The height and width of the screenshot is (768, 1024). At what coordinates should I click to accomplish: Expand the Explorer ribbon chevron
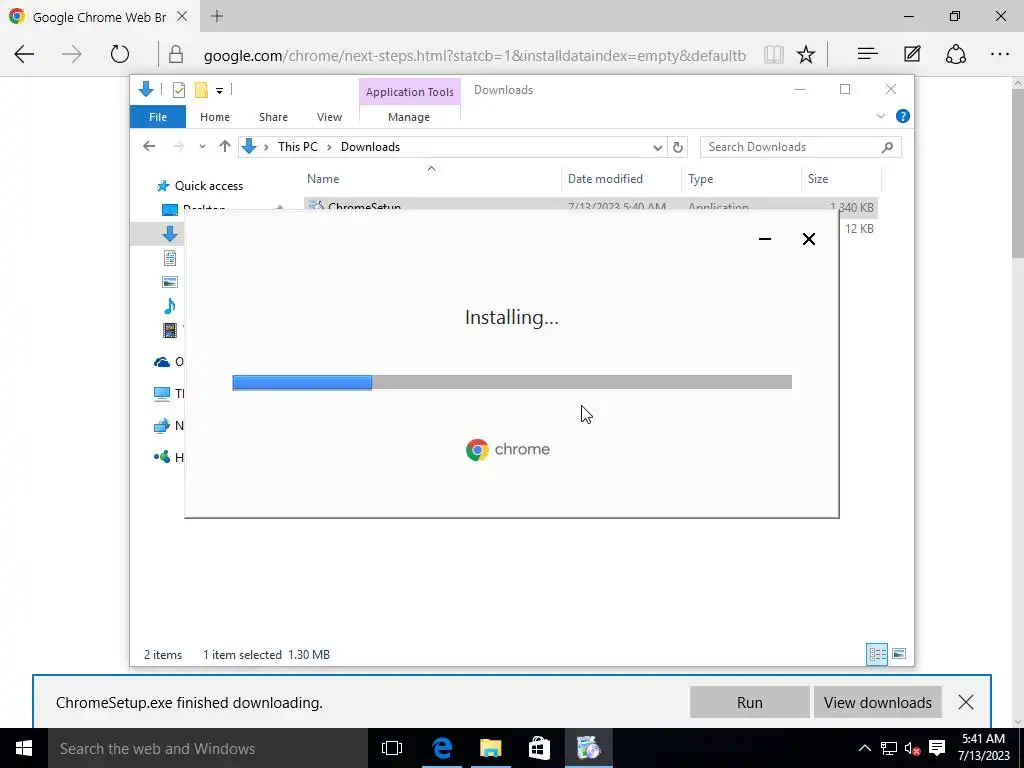tap(880, 116)
